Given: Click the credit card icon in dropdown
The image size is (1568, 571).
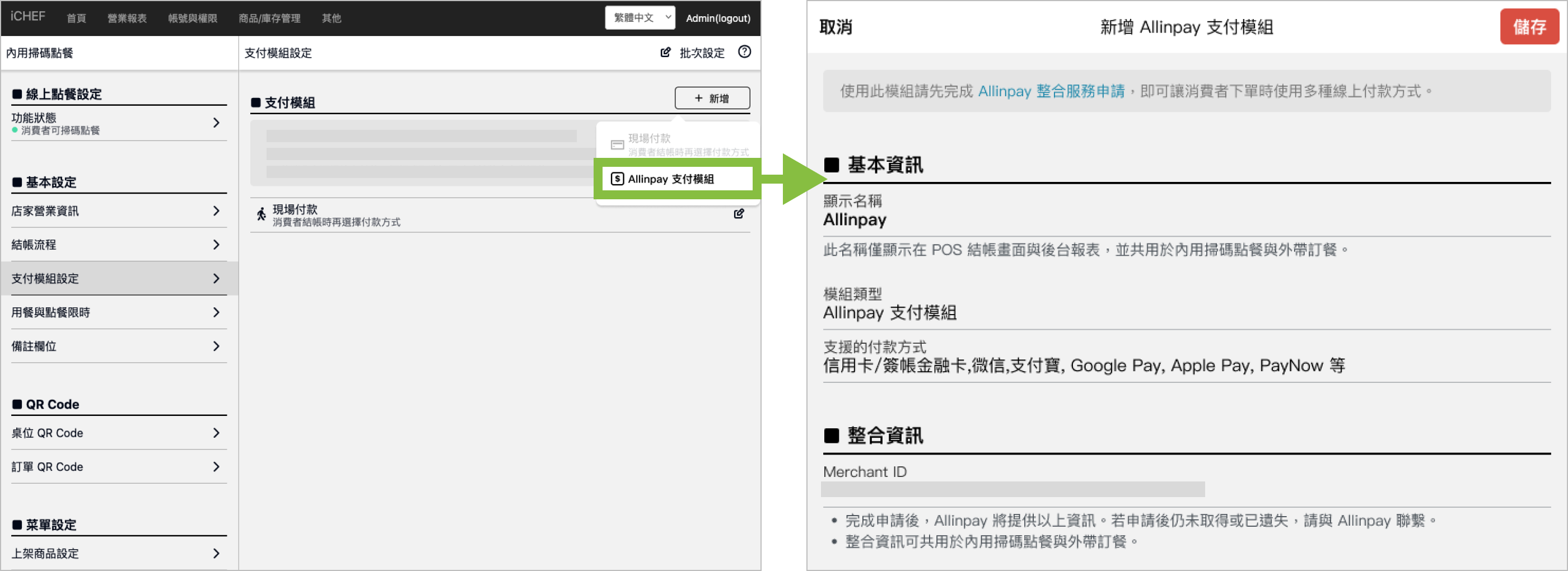Looking at the screenshot, I should (x=617, y=145).
